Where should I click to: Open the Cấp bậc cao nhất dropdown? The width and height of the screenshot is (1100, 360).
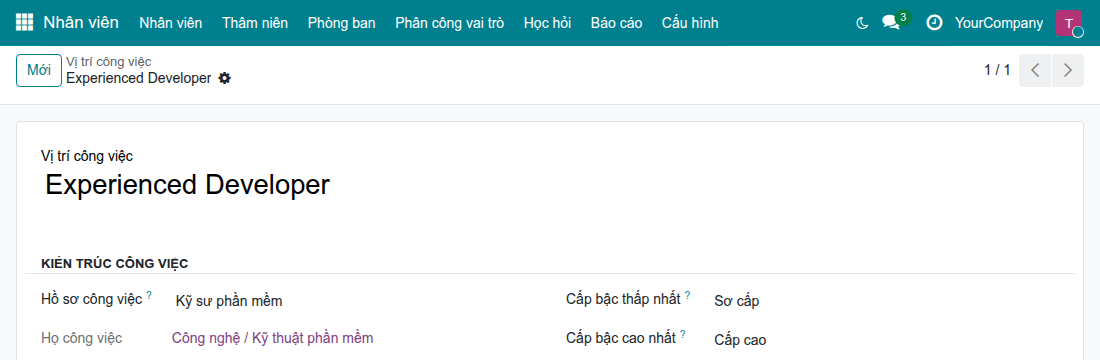892,340
